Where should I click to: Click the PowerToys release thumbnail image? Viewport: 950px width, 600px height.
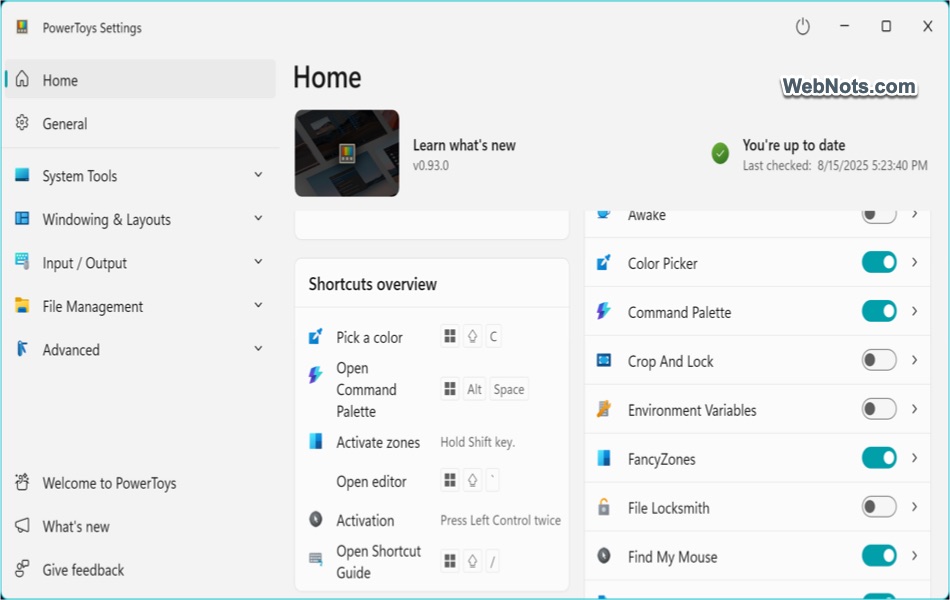click(347, 153)
